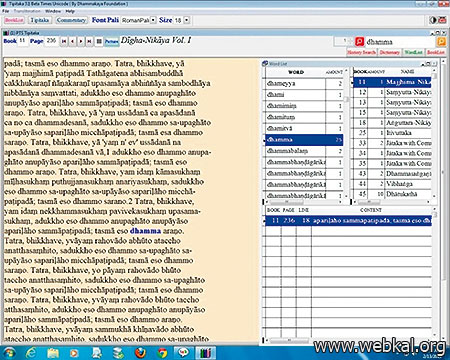
Task: Open Internet Explorer from the taskbar
Action: pos(31,353)
